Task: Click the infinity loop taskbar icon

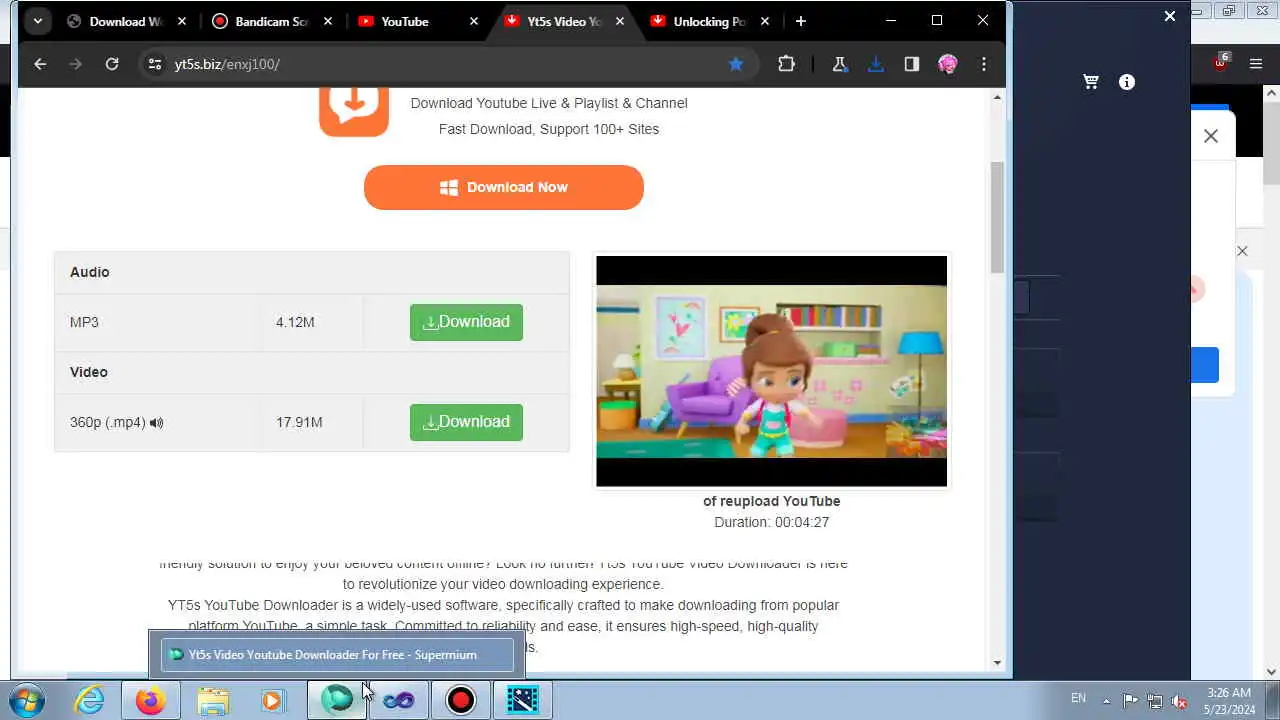Action: (399, 700)
